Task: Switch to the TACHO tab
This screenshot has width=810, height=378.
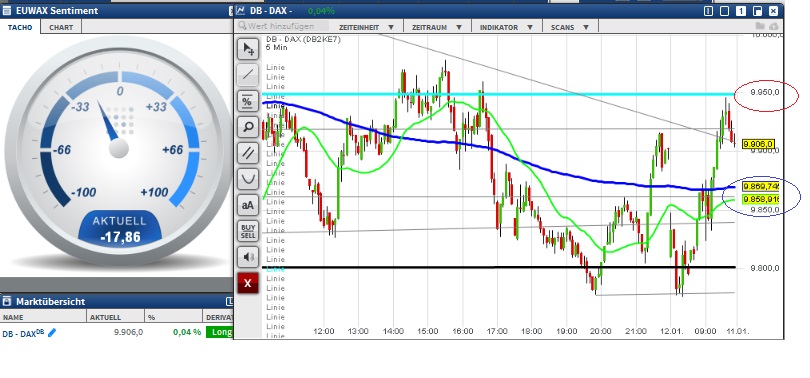Action: tap(20, 27)
